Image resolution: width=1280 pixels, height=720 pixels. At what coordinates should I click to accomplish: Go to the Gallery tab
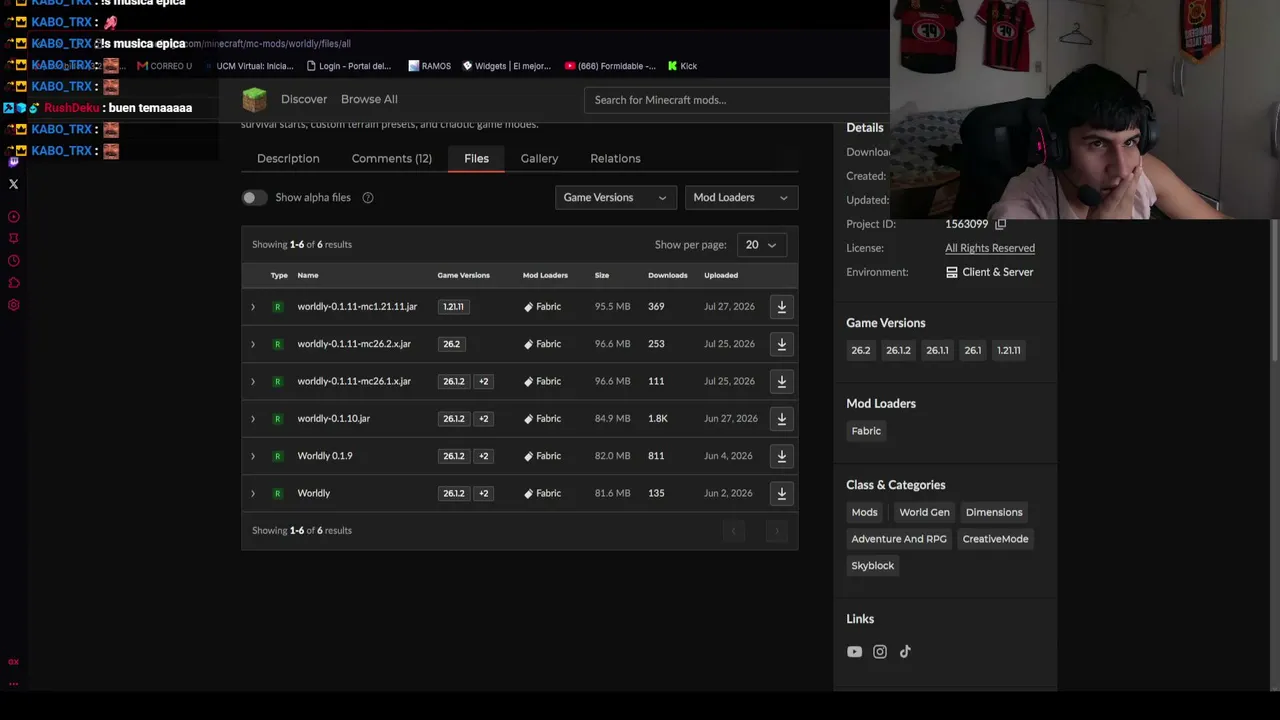539,158
